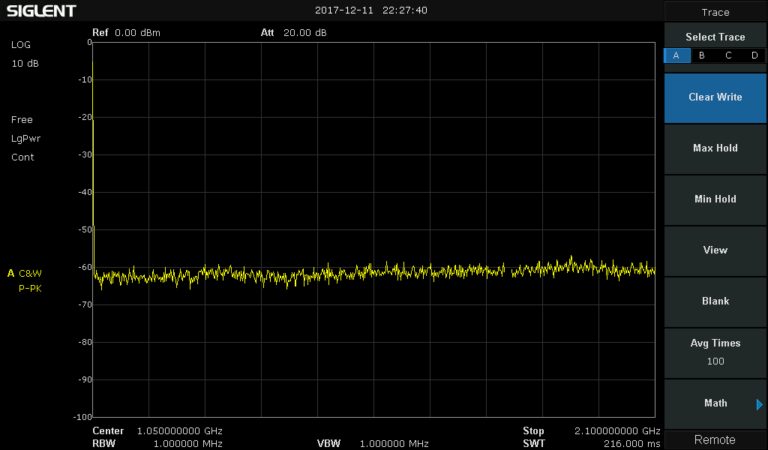Enable Min Hold trace mode
The width and height of the screenshot is (768, 450).
[x=715, y=199]
